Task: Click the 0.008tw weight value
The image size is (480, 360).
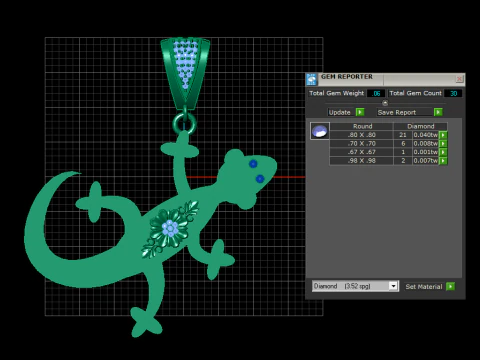Action: click(x=426, y=144)
